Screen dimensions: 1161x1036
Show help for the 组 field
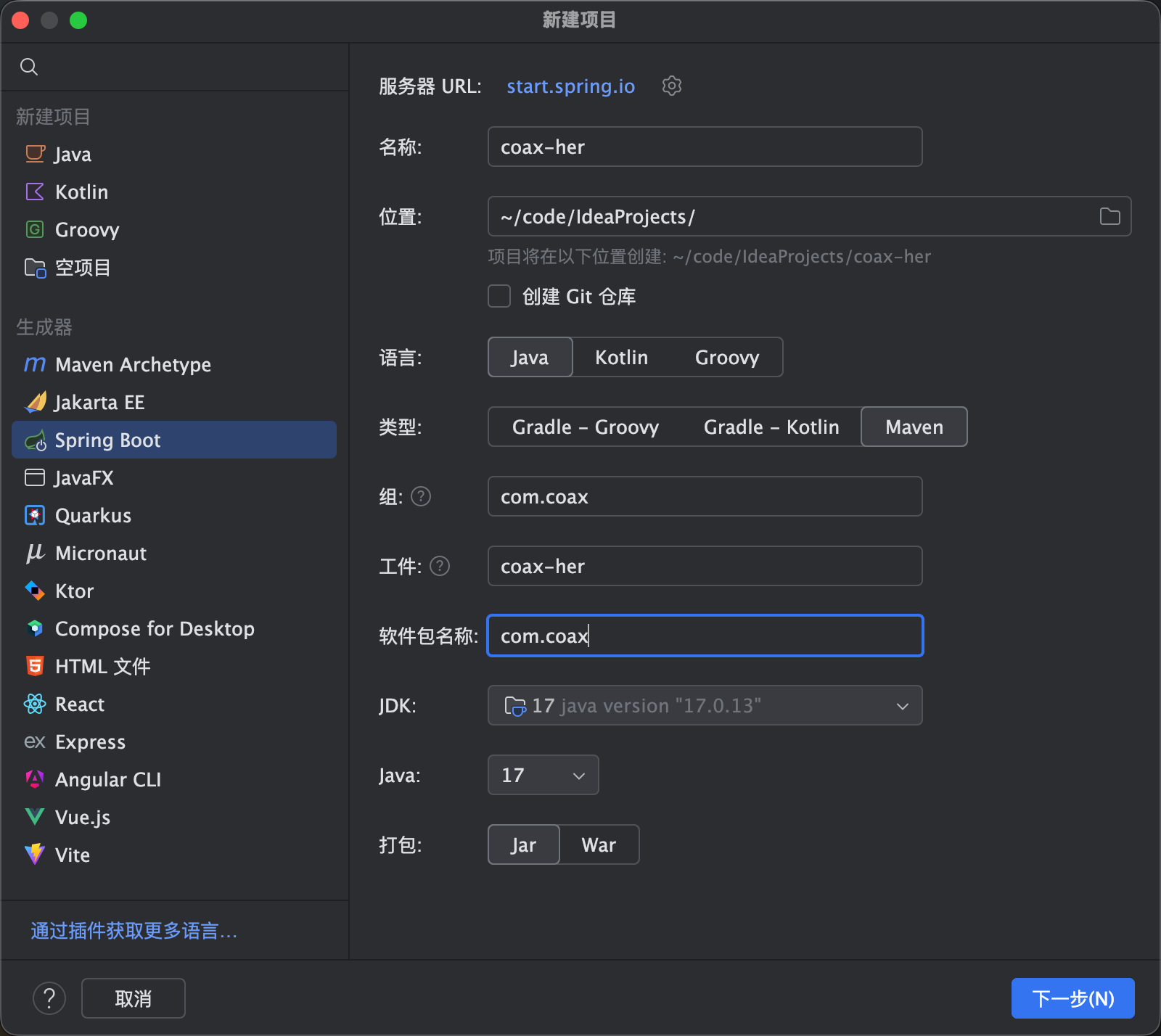pos(421,496)
